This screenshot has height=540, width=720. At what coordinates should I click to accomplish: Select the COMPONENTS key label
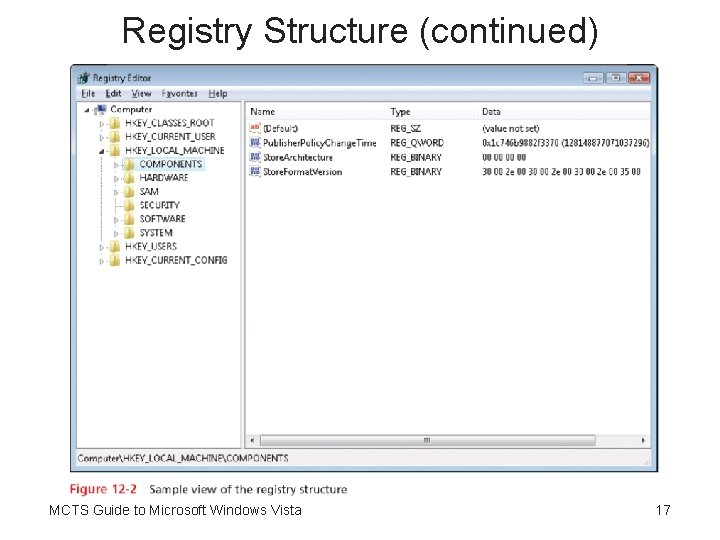(170, 164)
